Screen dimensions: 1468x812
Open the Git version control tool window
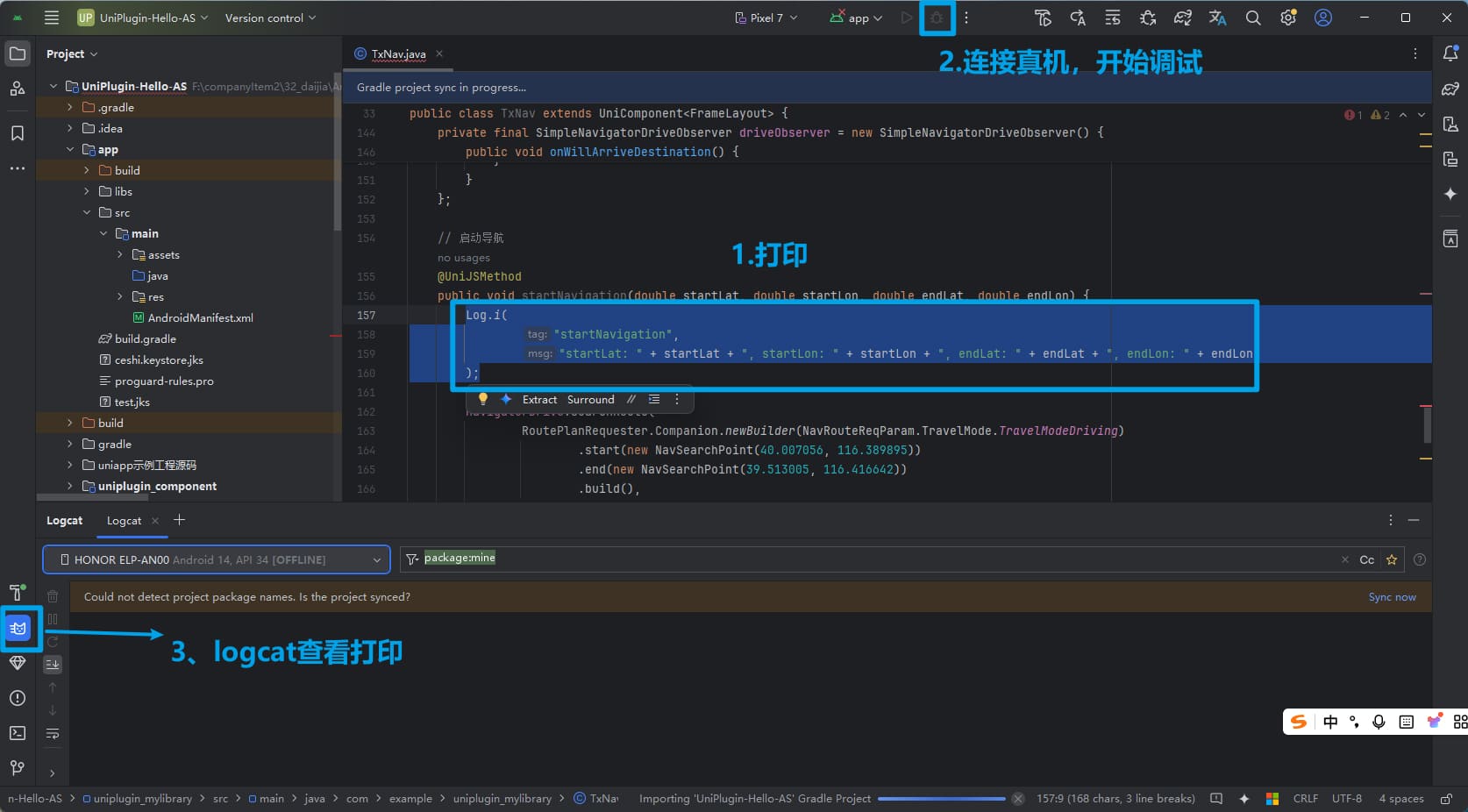pos(18,768)
